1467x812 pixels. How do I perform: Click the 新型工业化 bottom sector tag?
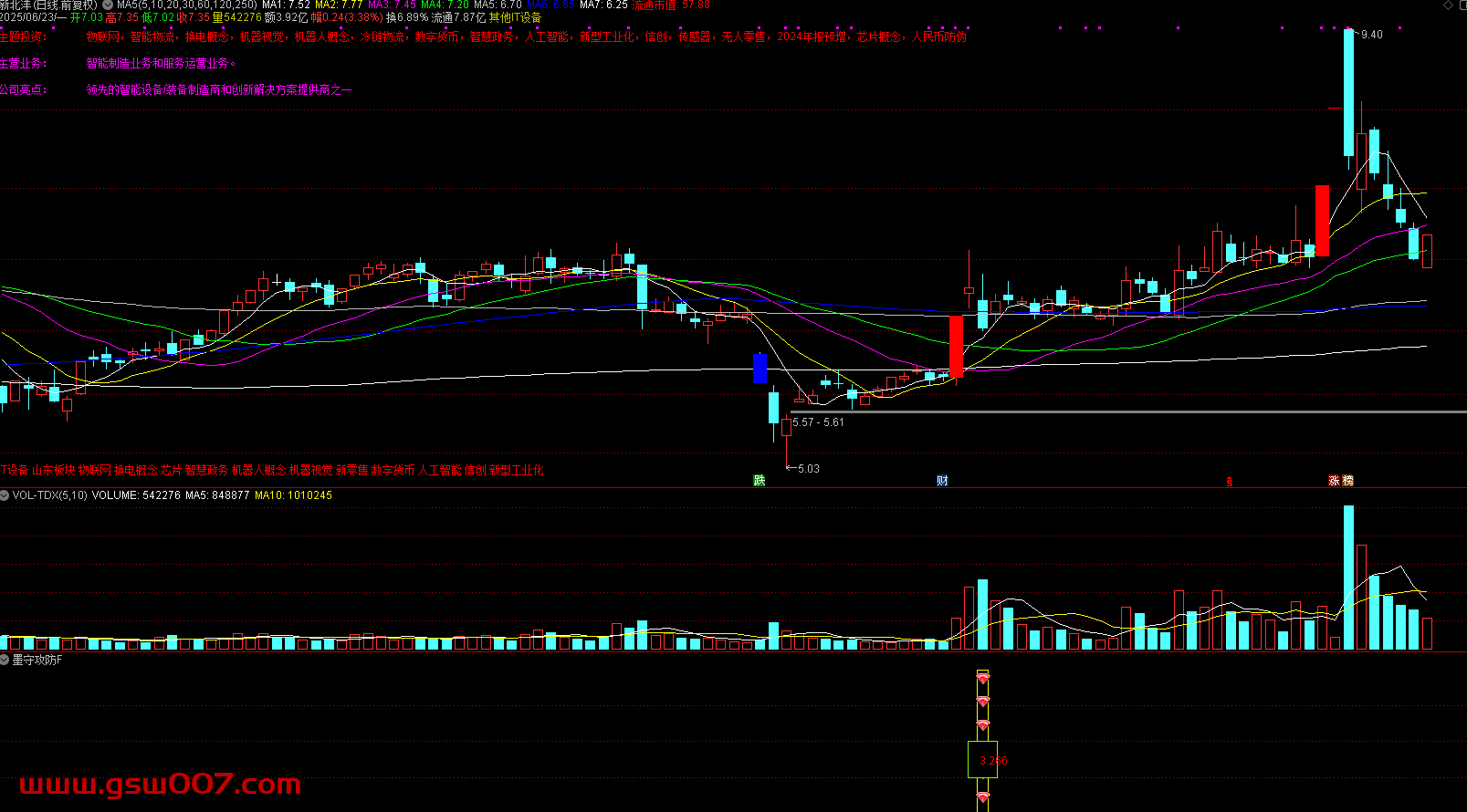click(516, 471)
